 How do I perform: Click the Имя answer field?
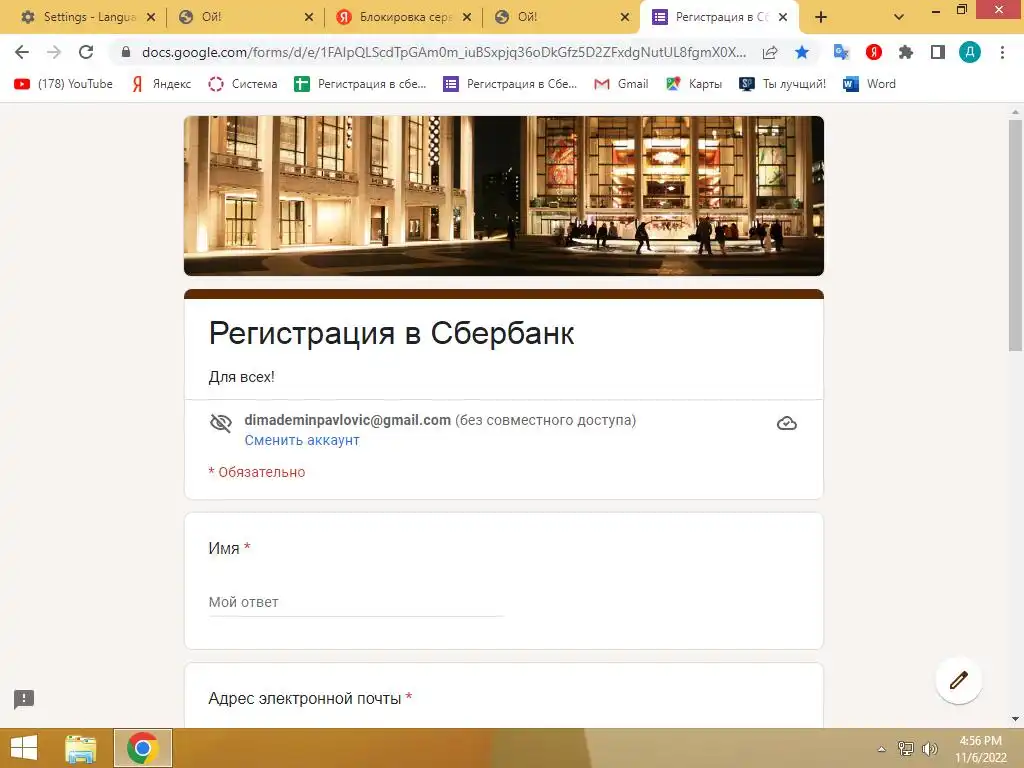356,602
